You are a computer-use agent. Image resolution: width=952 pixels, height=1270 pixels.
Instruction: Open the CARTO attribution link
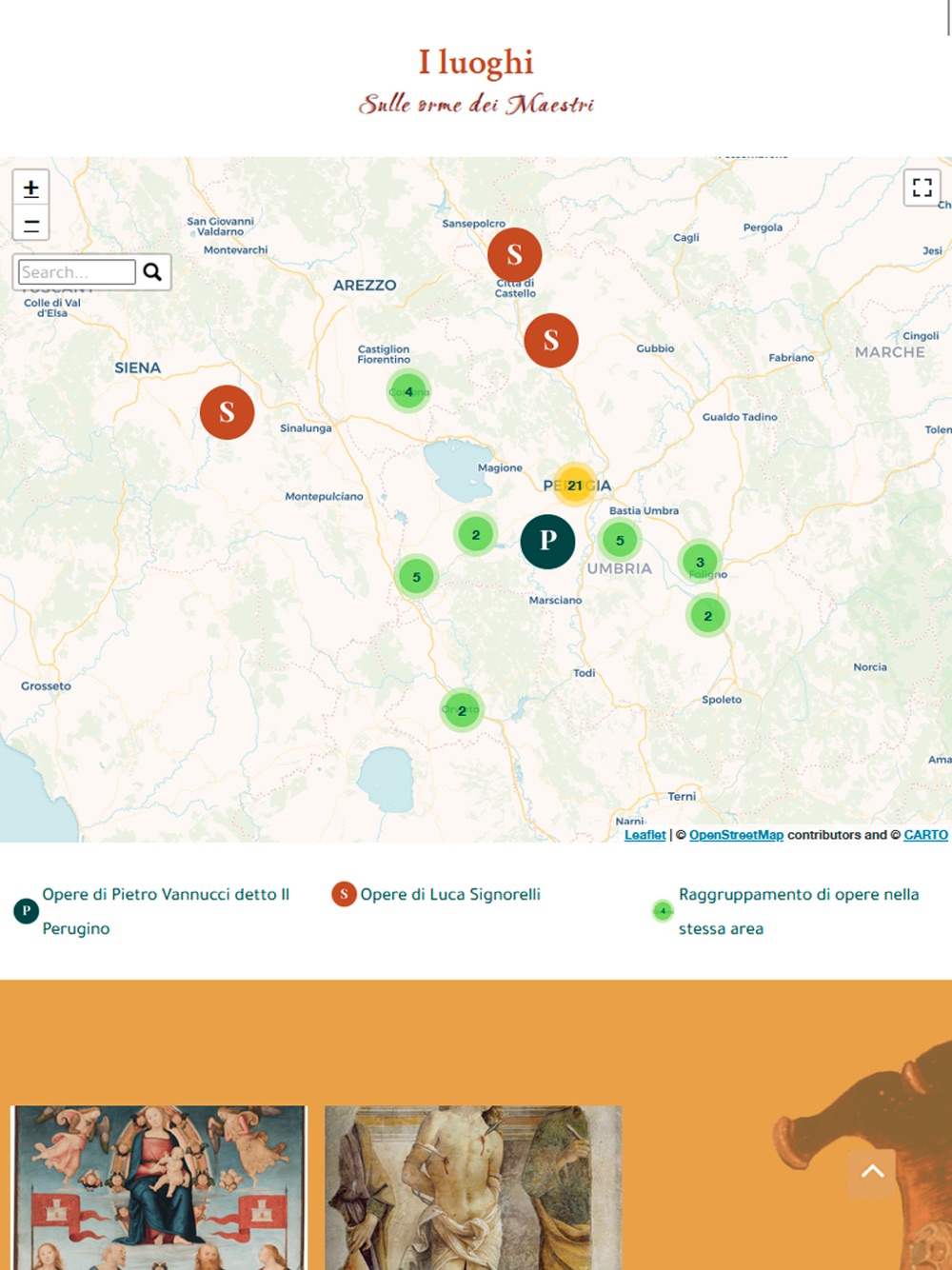click(x=925, y=835)
